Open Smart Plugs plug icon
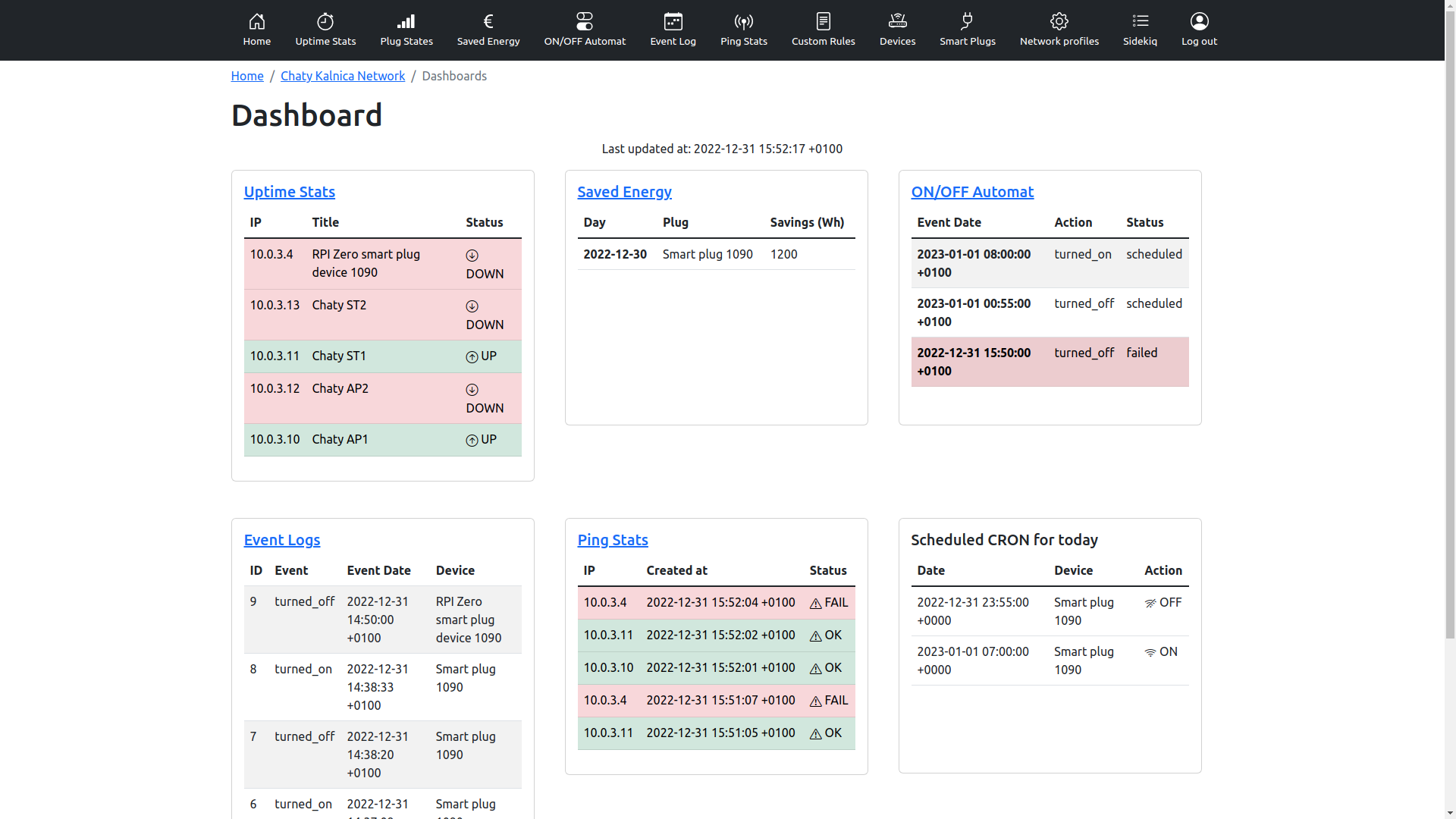Viewport: 1456px width, 819px height. (968, 21)
